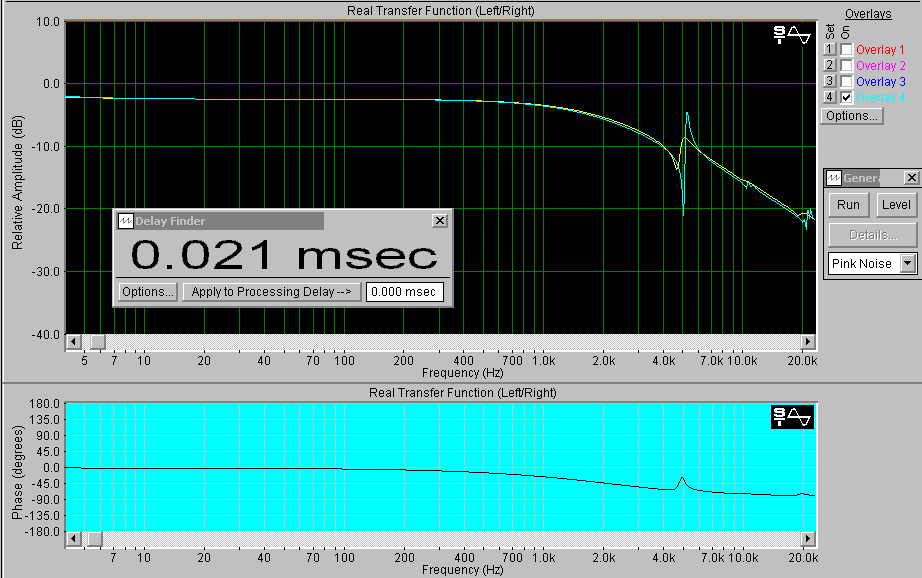Click the Relative Amplitude (dB) axis label

click(x=17, y=182)
